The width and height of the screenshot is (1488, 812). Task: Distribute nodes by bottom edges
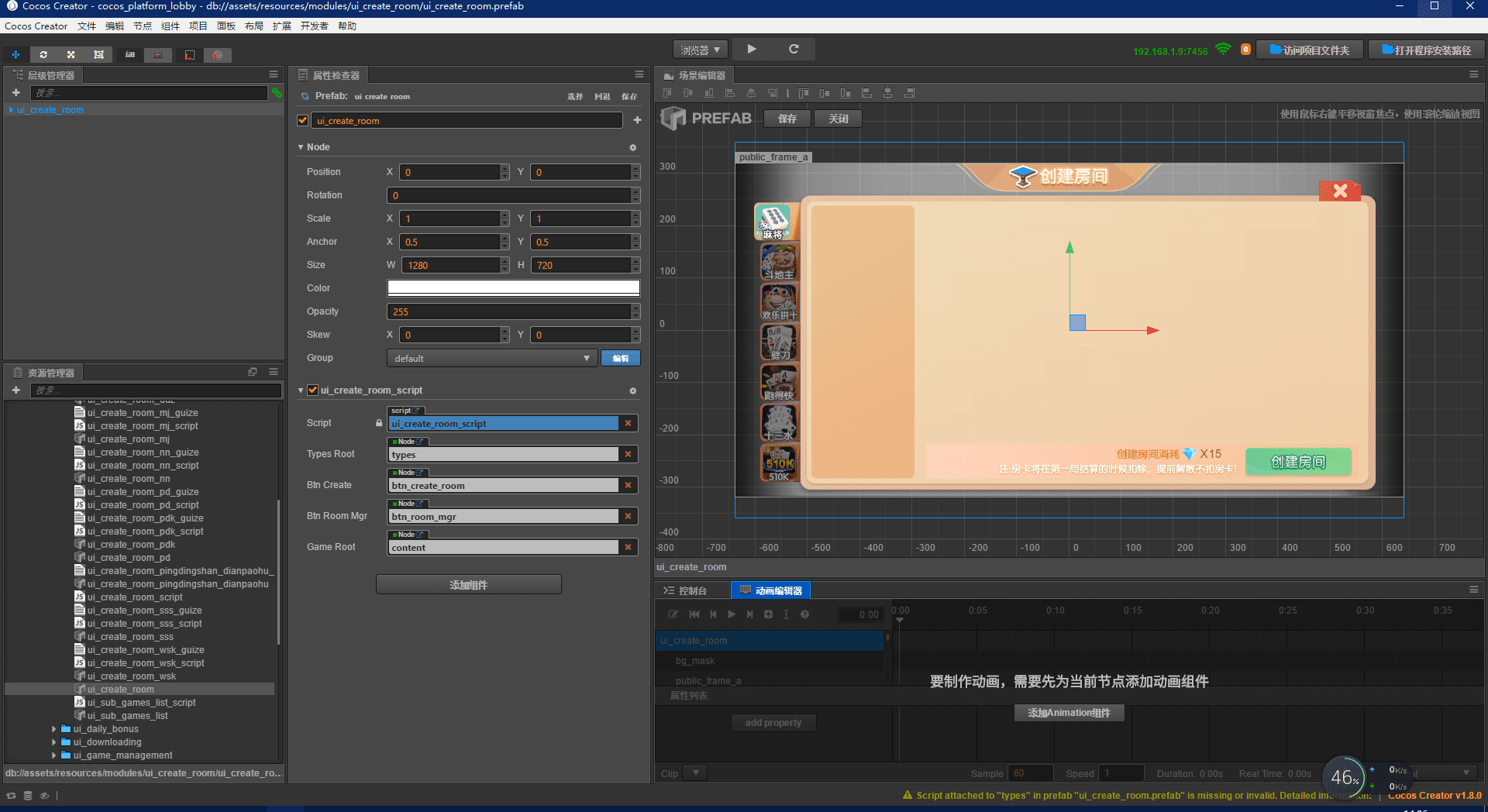tap(846, 93)
